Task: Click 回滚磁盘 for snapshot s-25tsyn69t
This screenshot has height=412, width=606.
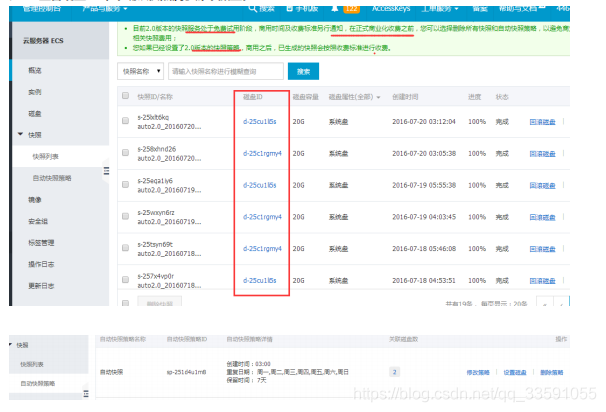Action: click(x=542, y=249)
